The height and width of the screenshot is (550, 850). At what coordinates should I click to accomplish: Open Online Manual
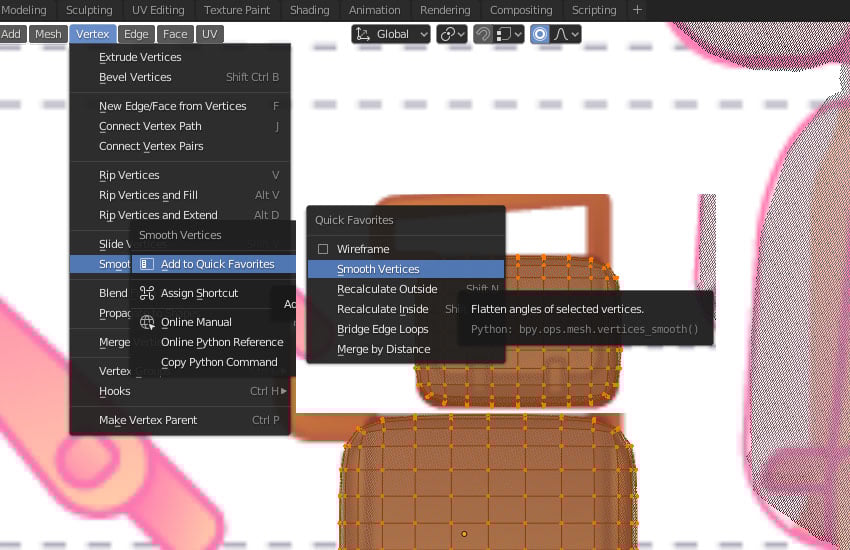tap(213, 322)
